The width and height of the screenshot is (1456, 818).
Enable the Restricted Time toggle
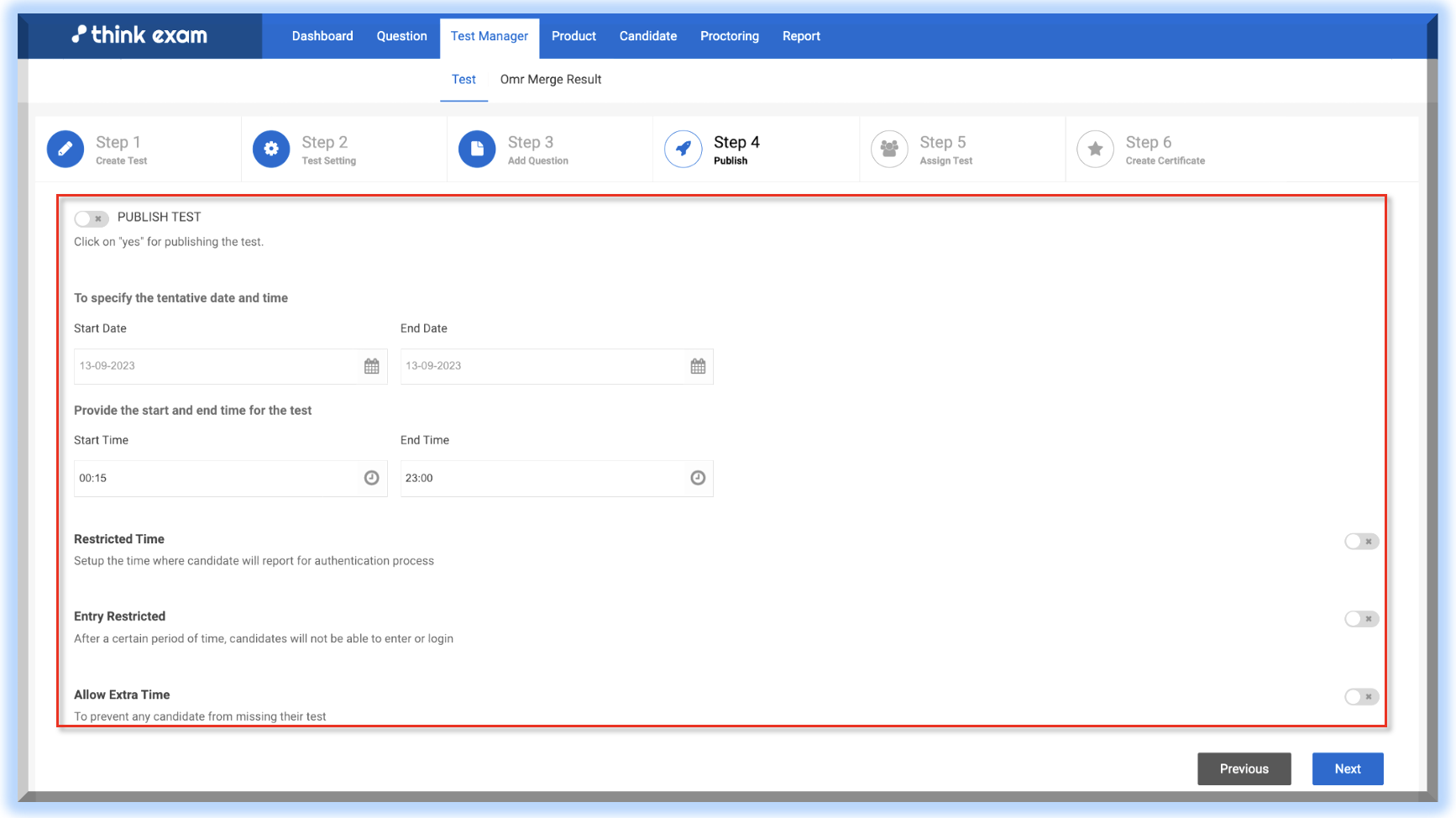1361,542
